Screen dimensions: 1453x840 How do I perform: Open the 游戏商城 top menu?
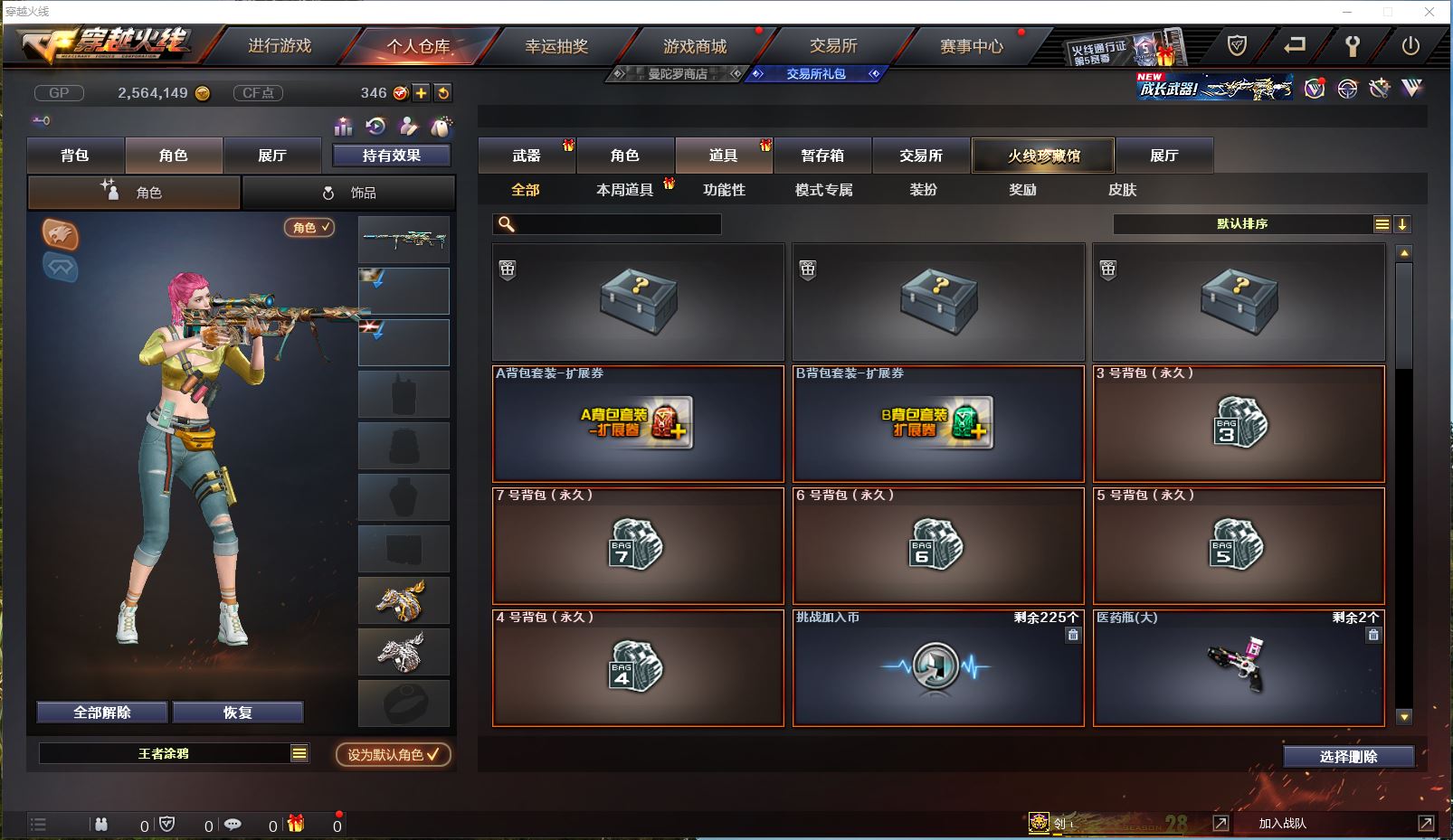[x=695, y=45]
